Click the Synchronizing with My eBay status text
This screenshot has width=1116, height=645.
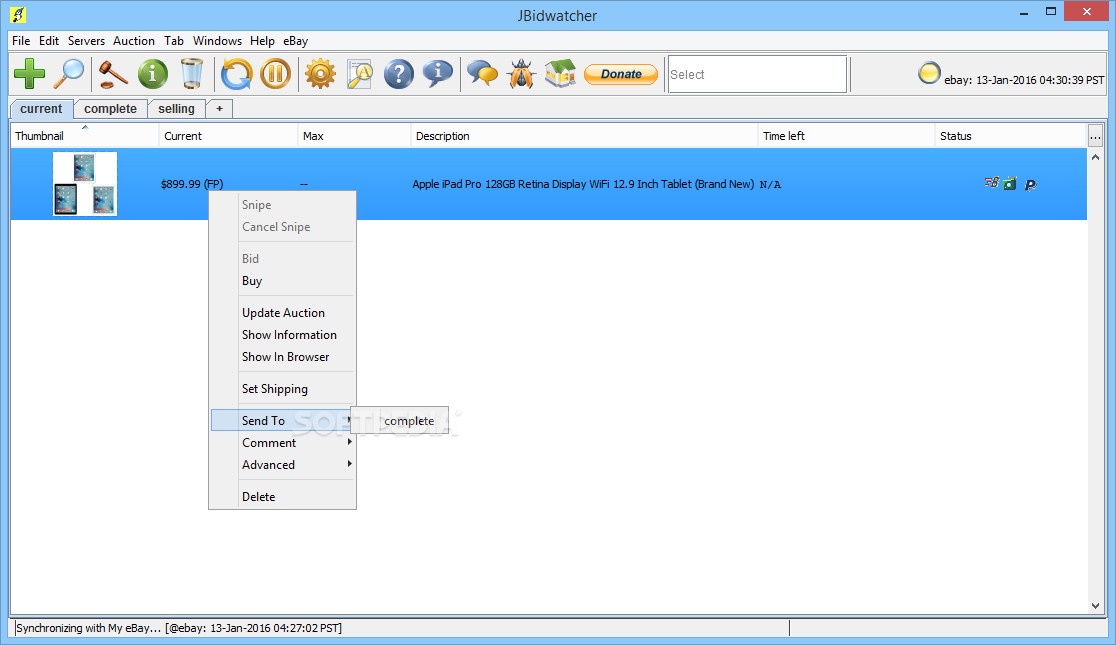point(179,628)
